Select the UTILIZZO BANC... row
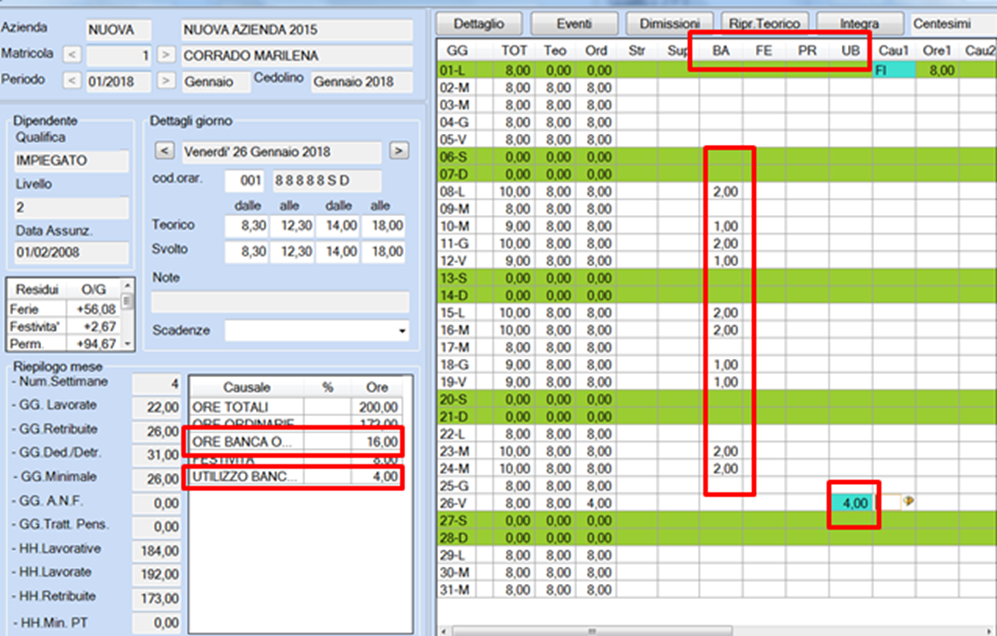Screen dimensions: 997x636 (x=296, y=476)
